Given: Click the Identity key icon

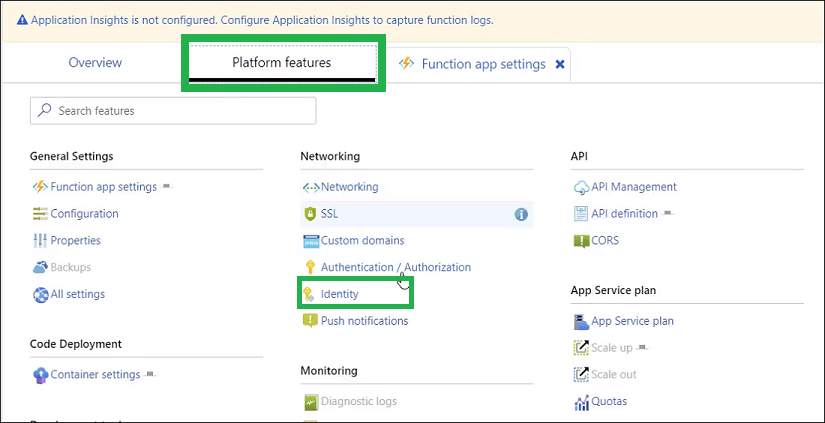Looking at the screenshot, I should (309, 294).
